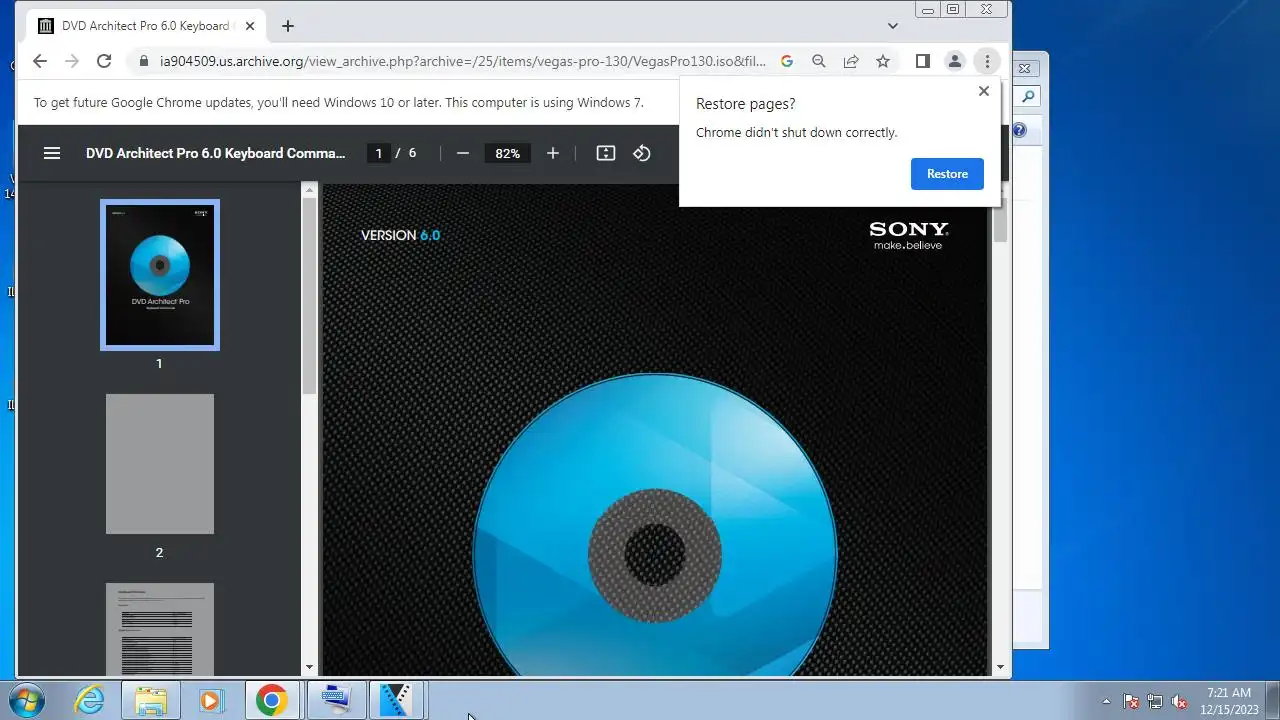Image resolution: width=1280 pixels, height=720 pixels.
Task: Click the Action Center flag icon
Action: tap(1131, 701)
